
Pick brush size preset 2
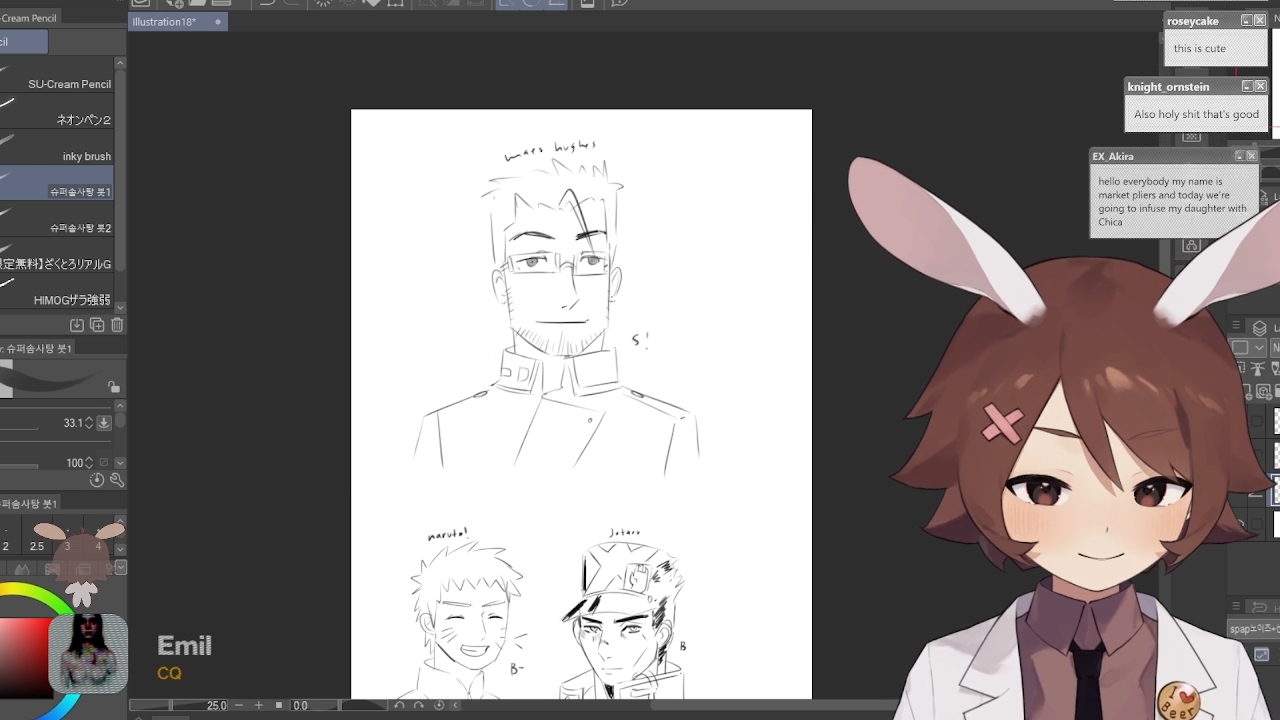tap(5, 535)
